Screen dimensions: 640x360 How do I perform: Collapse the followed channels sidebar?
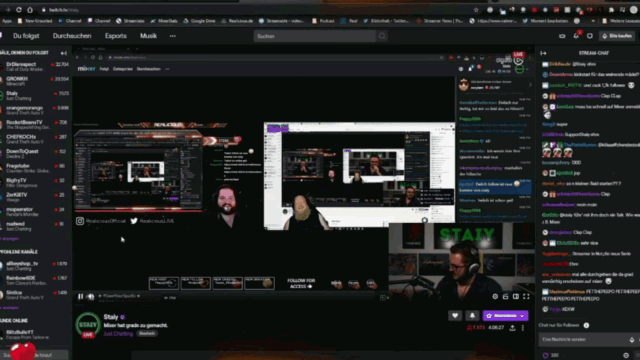tap(64, 53)
